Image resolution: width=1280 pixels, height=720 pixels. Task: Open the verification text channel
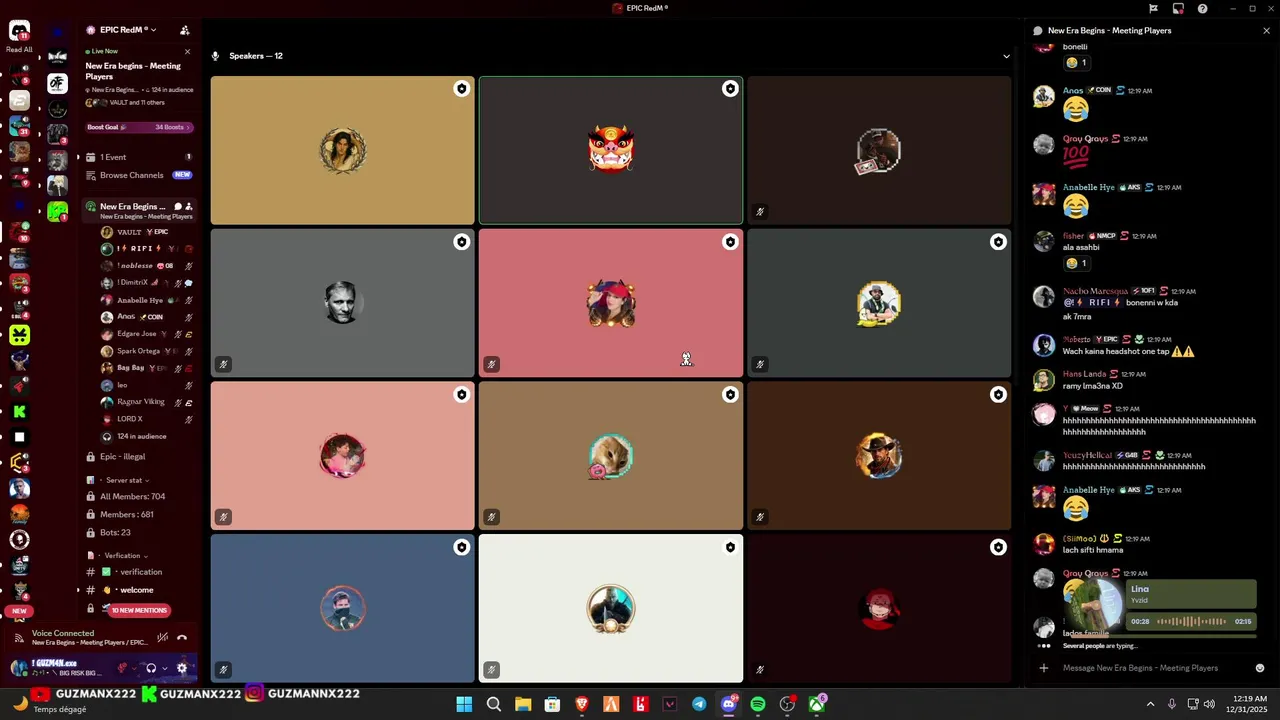139,572
